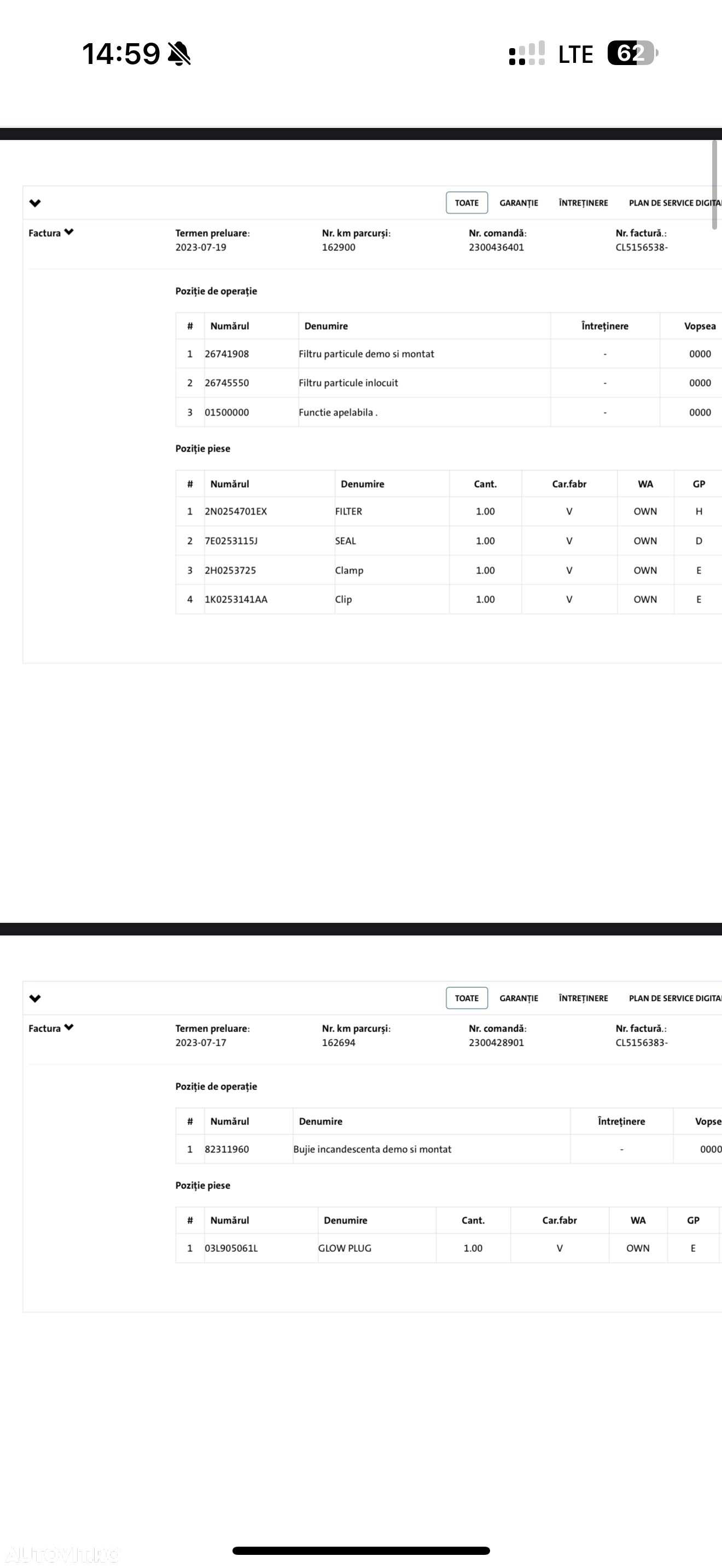Select part number 03L905061L
This screenshot has height=1568, width=722.
coord(231,1248)
